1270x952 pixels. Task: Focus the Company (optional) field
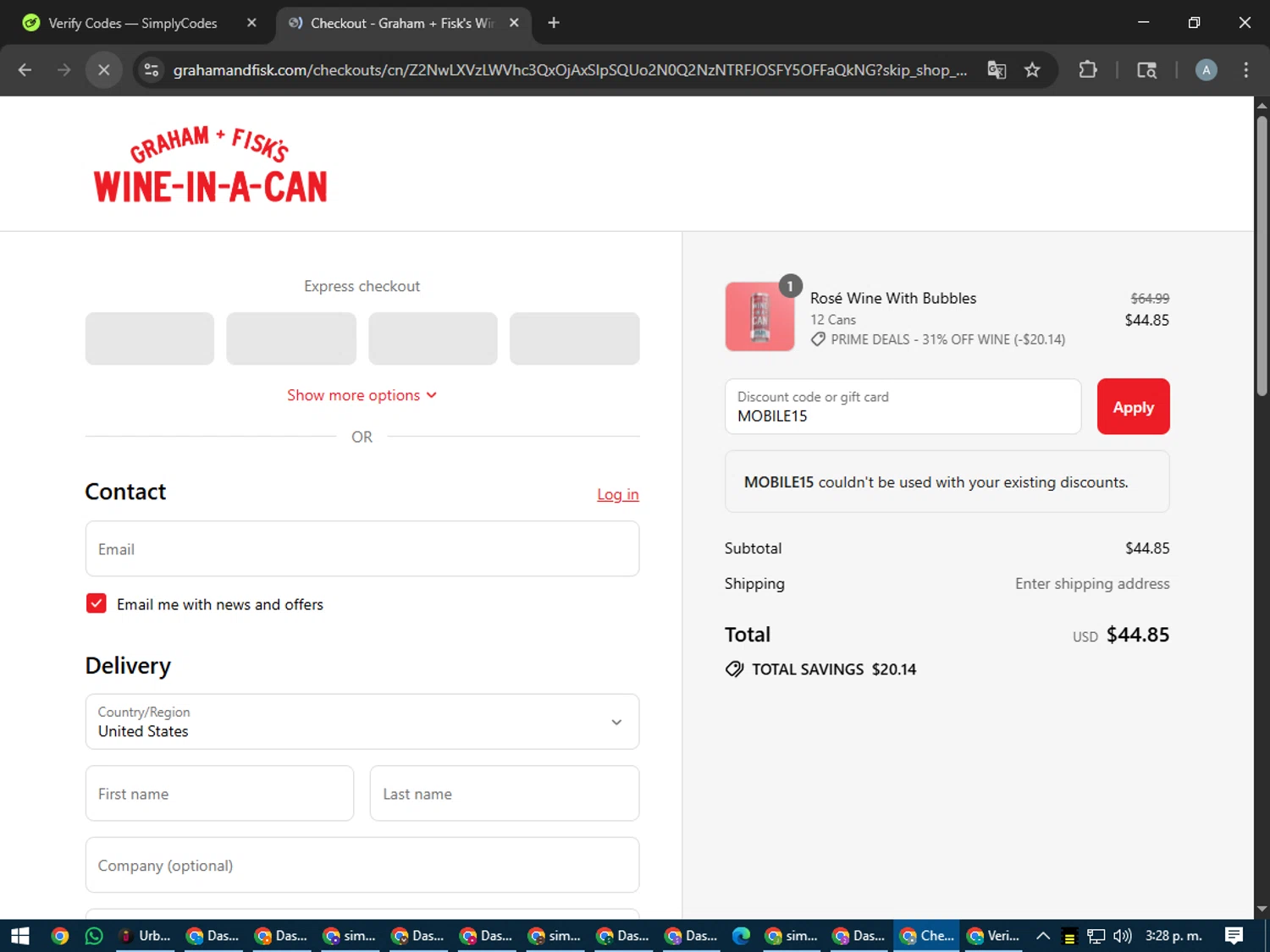click(x=362, y=865)
